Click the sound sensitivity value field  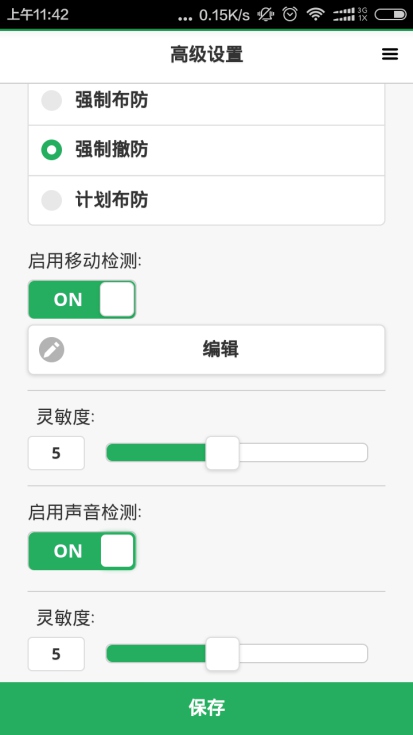56,653
